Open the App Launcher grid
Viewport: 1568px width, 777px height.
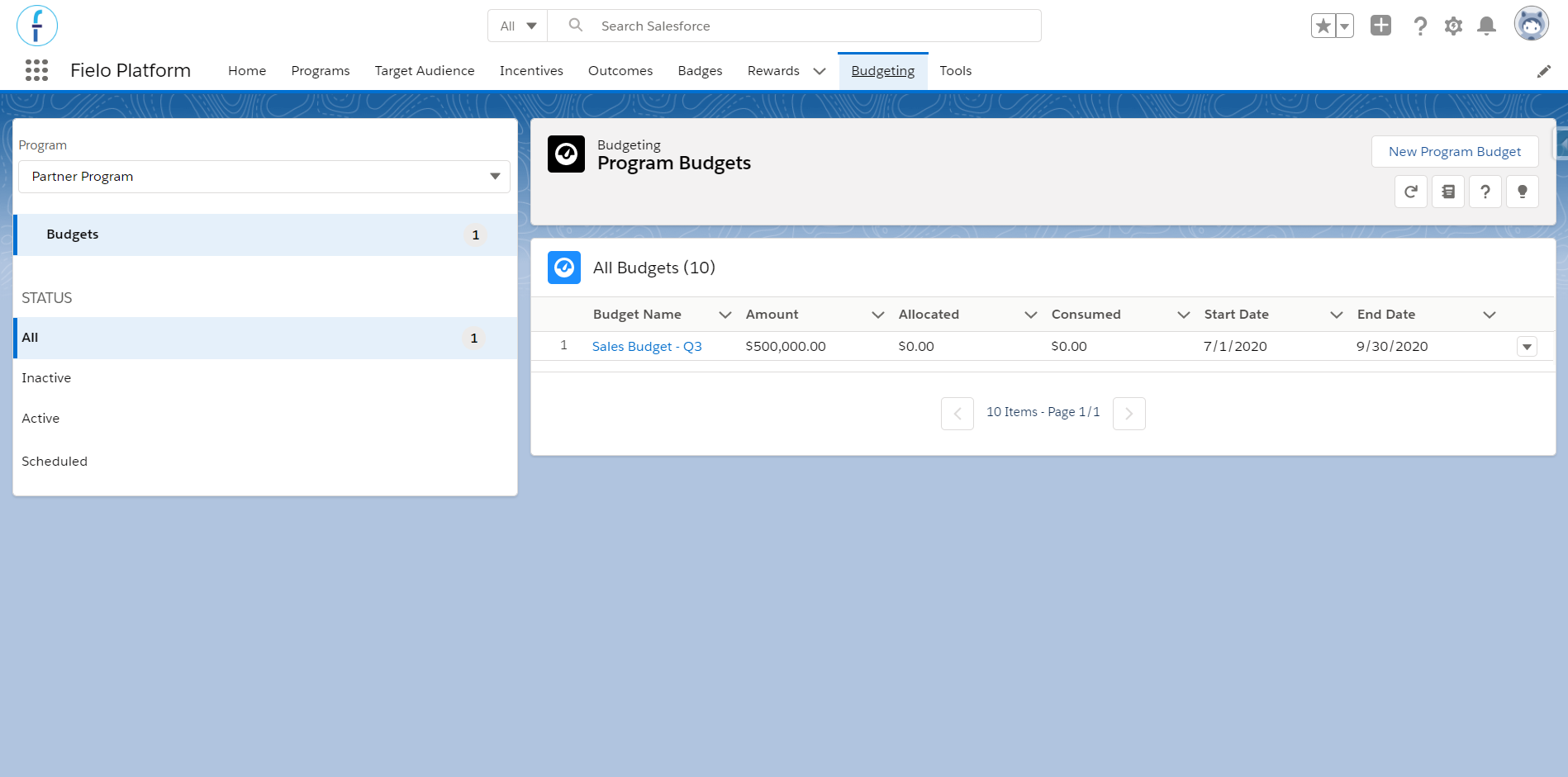[37, 71]
